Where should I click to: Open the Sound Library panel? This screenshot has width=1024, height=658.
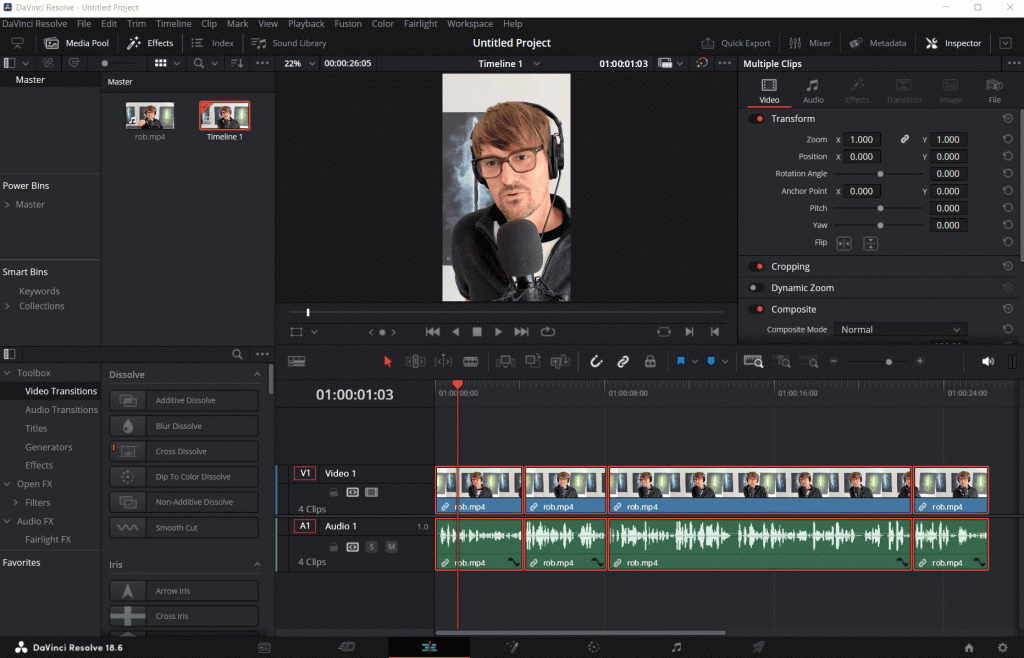pyautogui.click(x=289, y=43)
